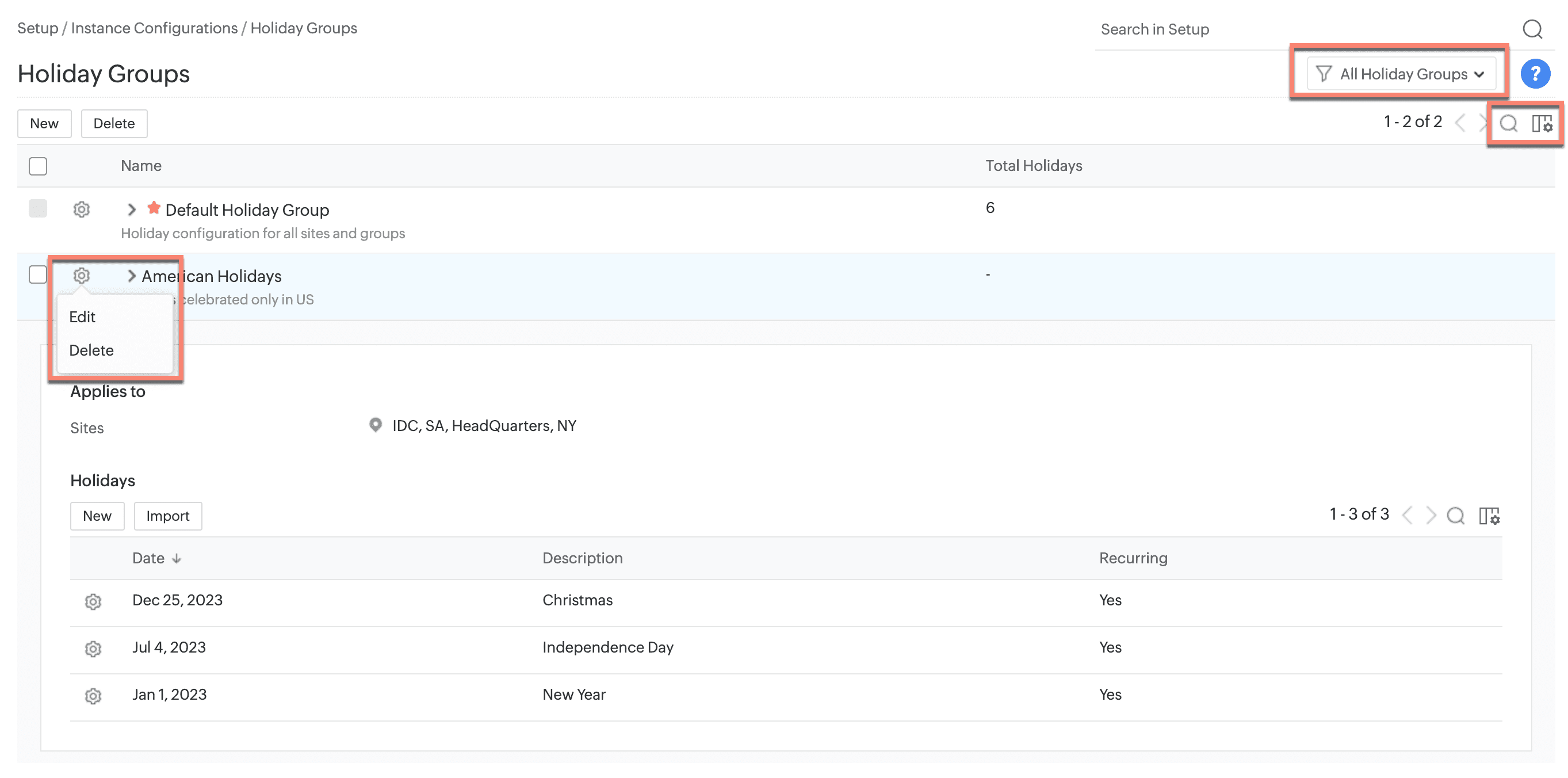Image resolution: width=1568 pixels, height=778 pixels.
Task: Click the Import button under Holidays
Action: [x=167, y=516]
